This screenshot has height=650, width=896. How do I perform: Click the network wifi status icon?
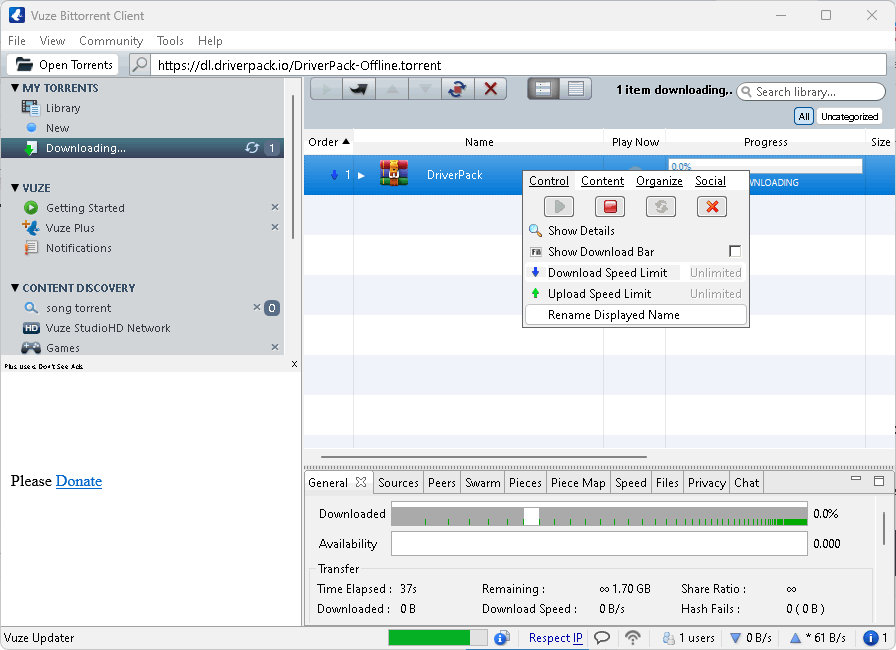[633, 637]
